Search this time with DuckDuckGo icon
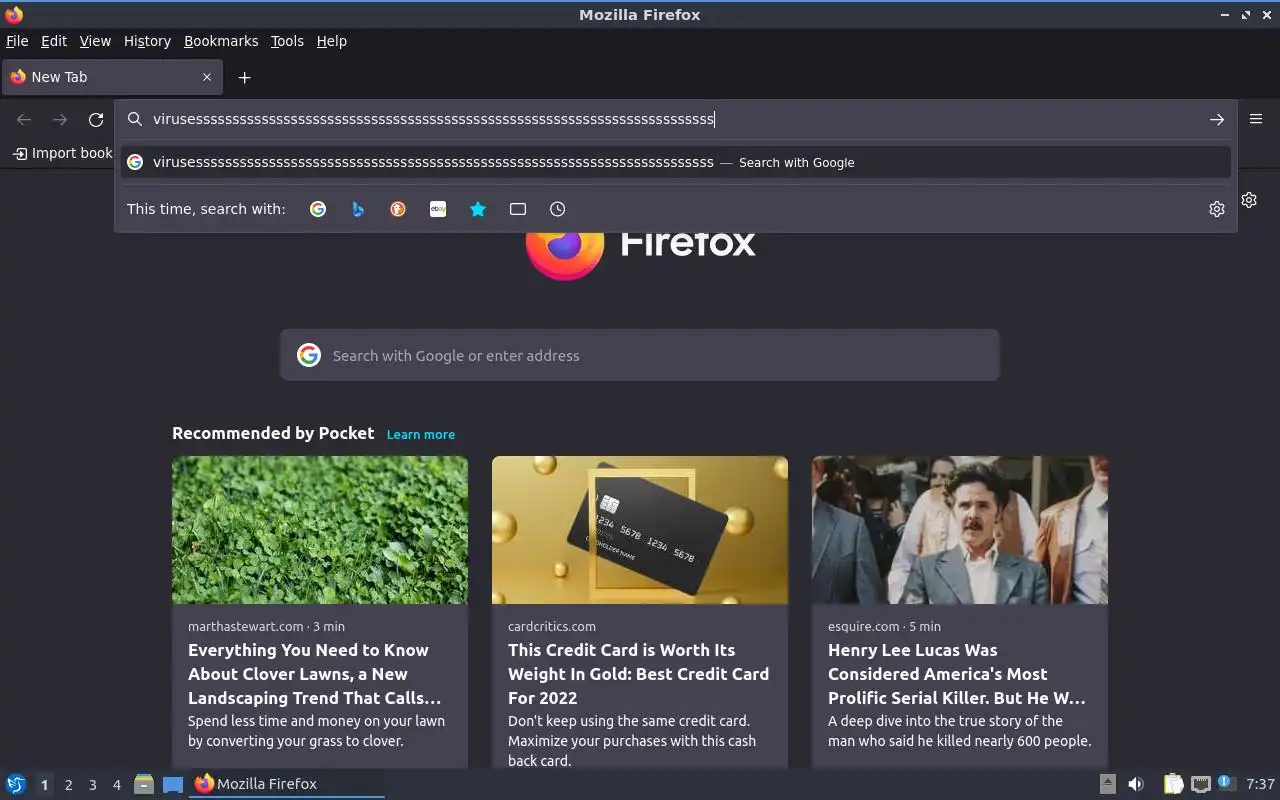This screenshot has height=800, width=1280. (x=398, y=209)
